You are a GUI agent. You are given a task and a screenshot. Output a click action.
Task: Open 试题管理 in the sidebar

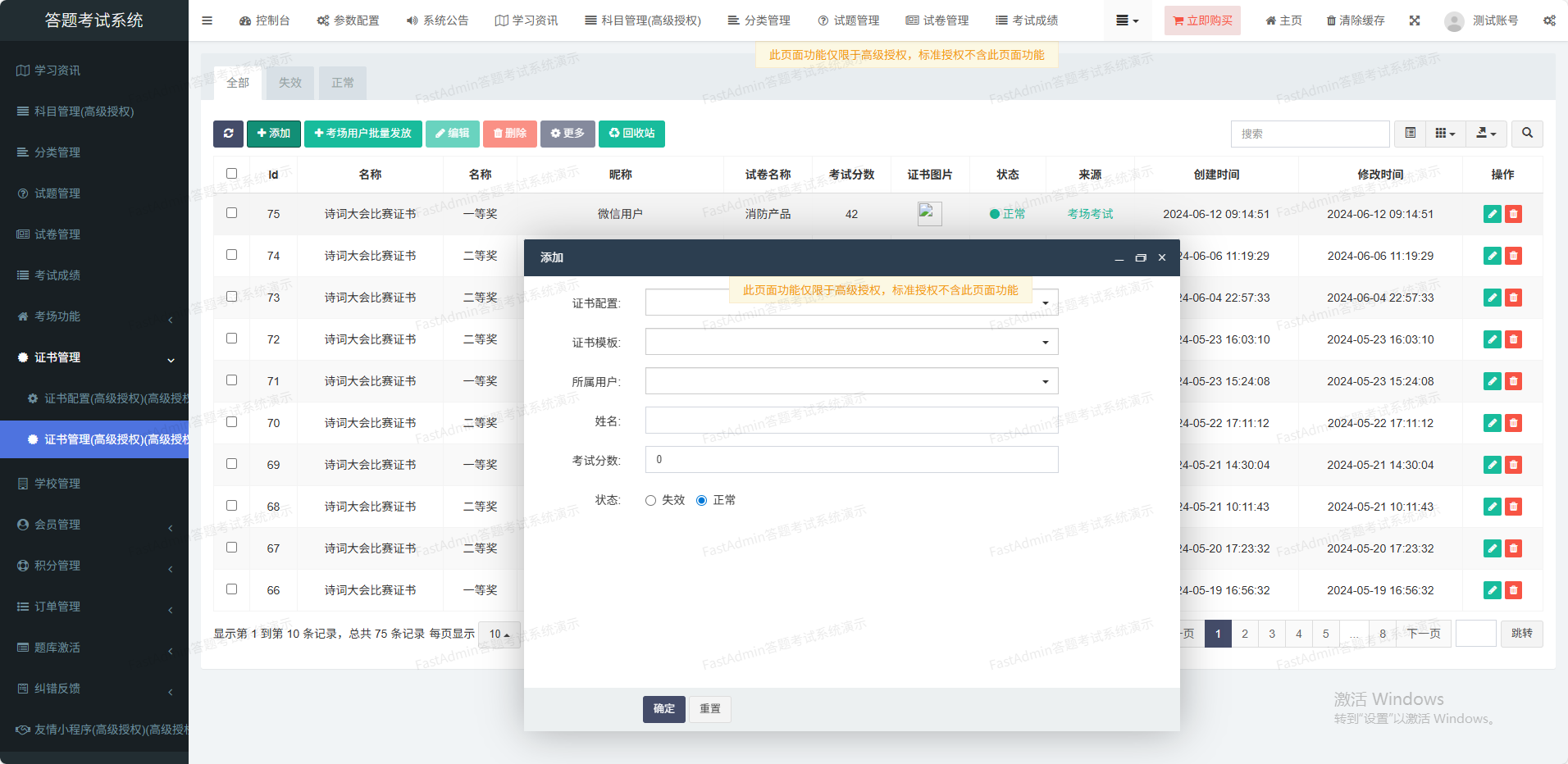click(x=57, y=193)
